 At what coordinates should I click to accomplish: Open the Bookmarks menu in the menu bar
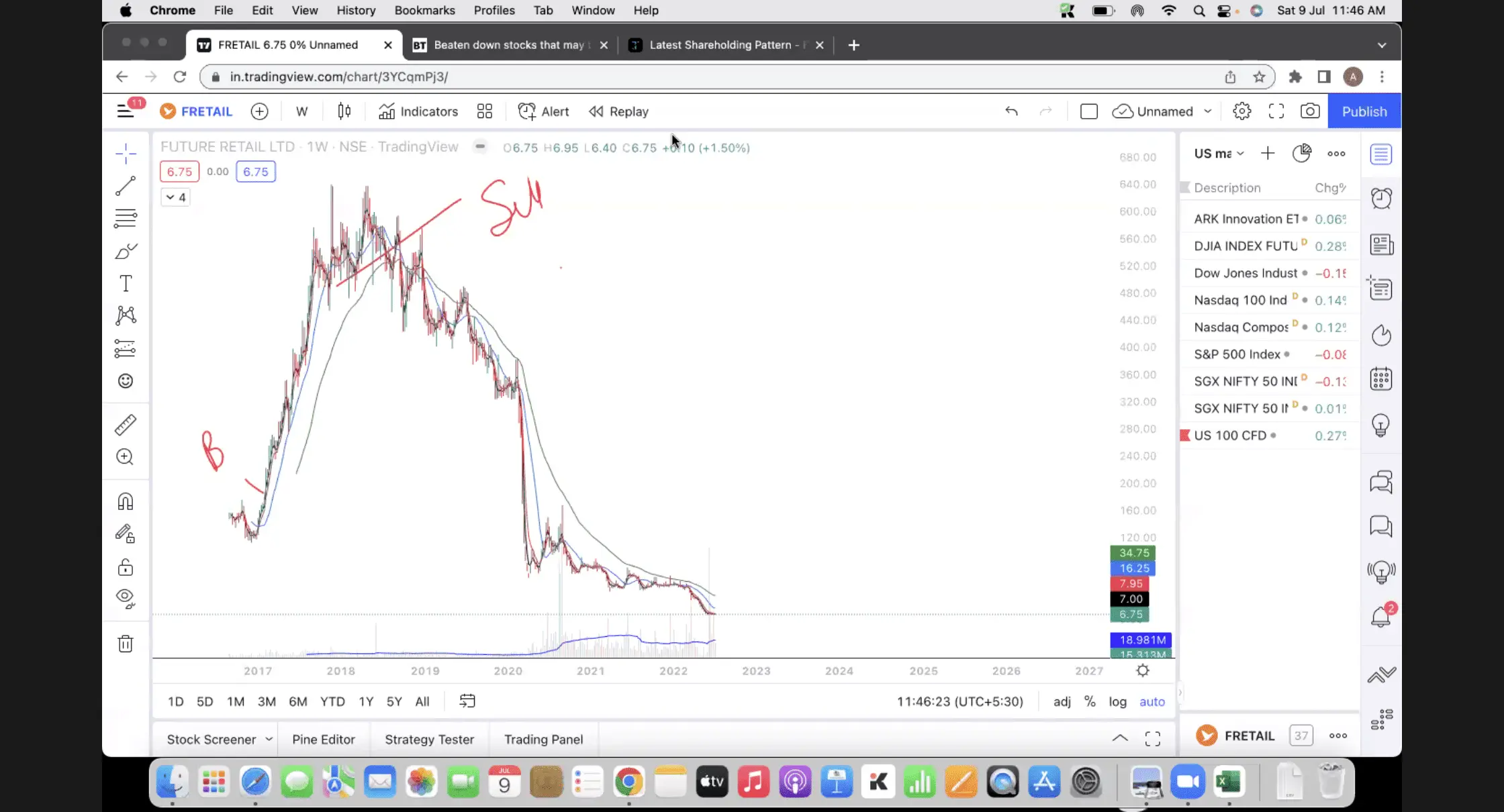[424, 10]
